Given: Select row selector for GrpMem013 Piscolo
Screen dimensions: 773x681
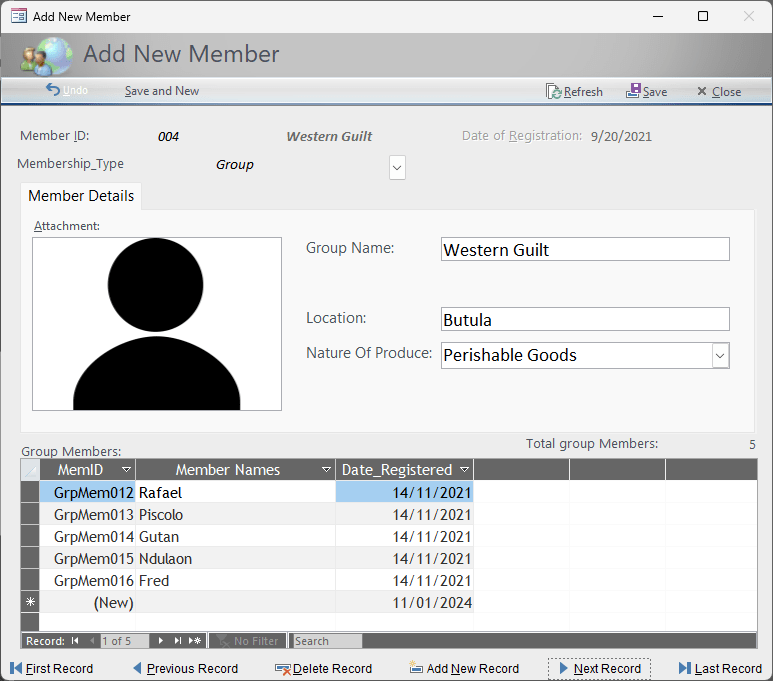Looking at the screenshot, I should pos(30,514).
